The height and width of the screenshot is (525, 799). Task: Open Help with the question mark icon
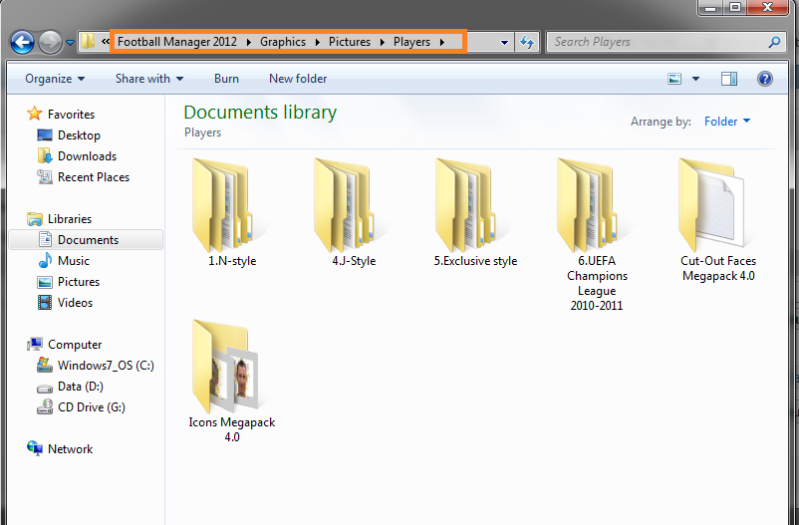764,79
